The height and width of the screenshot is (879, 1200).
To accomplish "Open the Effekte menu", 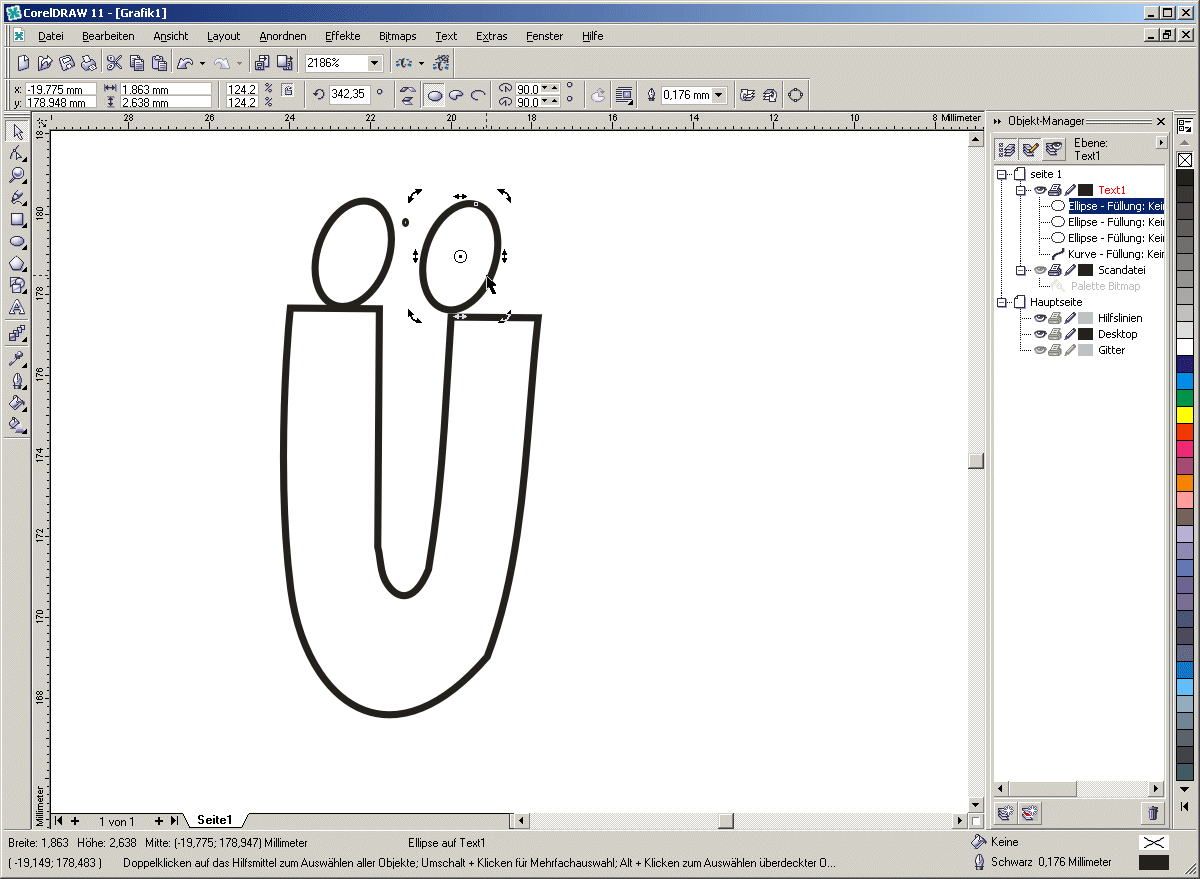I will click(342, 36).
